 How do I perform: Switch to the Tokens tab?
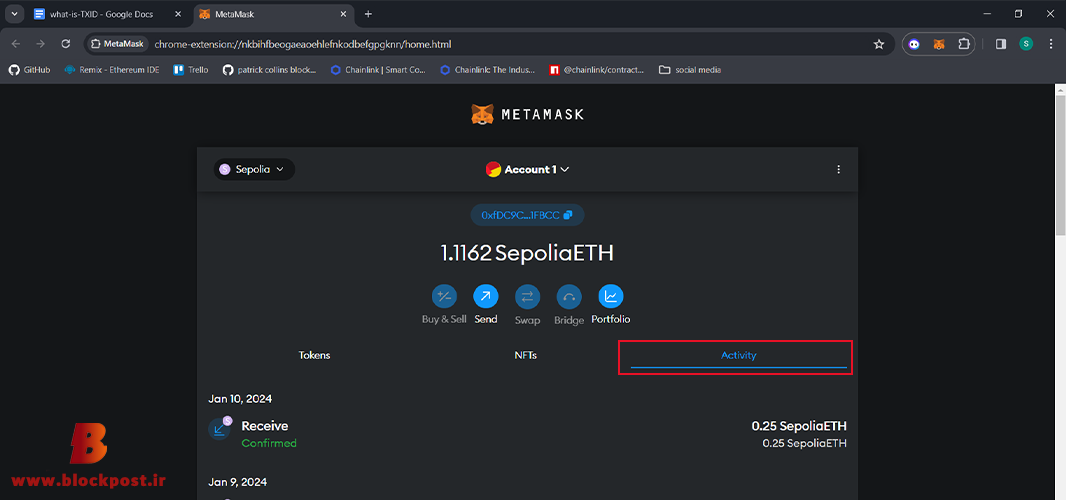[x=314, y=355]
